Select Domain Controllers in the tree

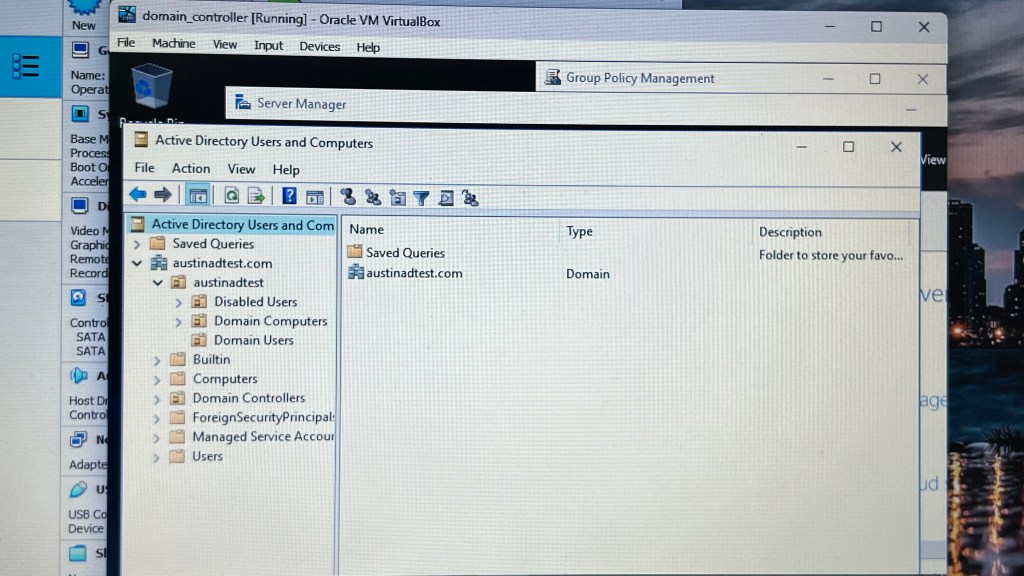point(248,398)
